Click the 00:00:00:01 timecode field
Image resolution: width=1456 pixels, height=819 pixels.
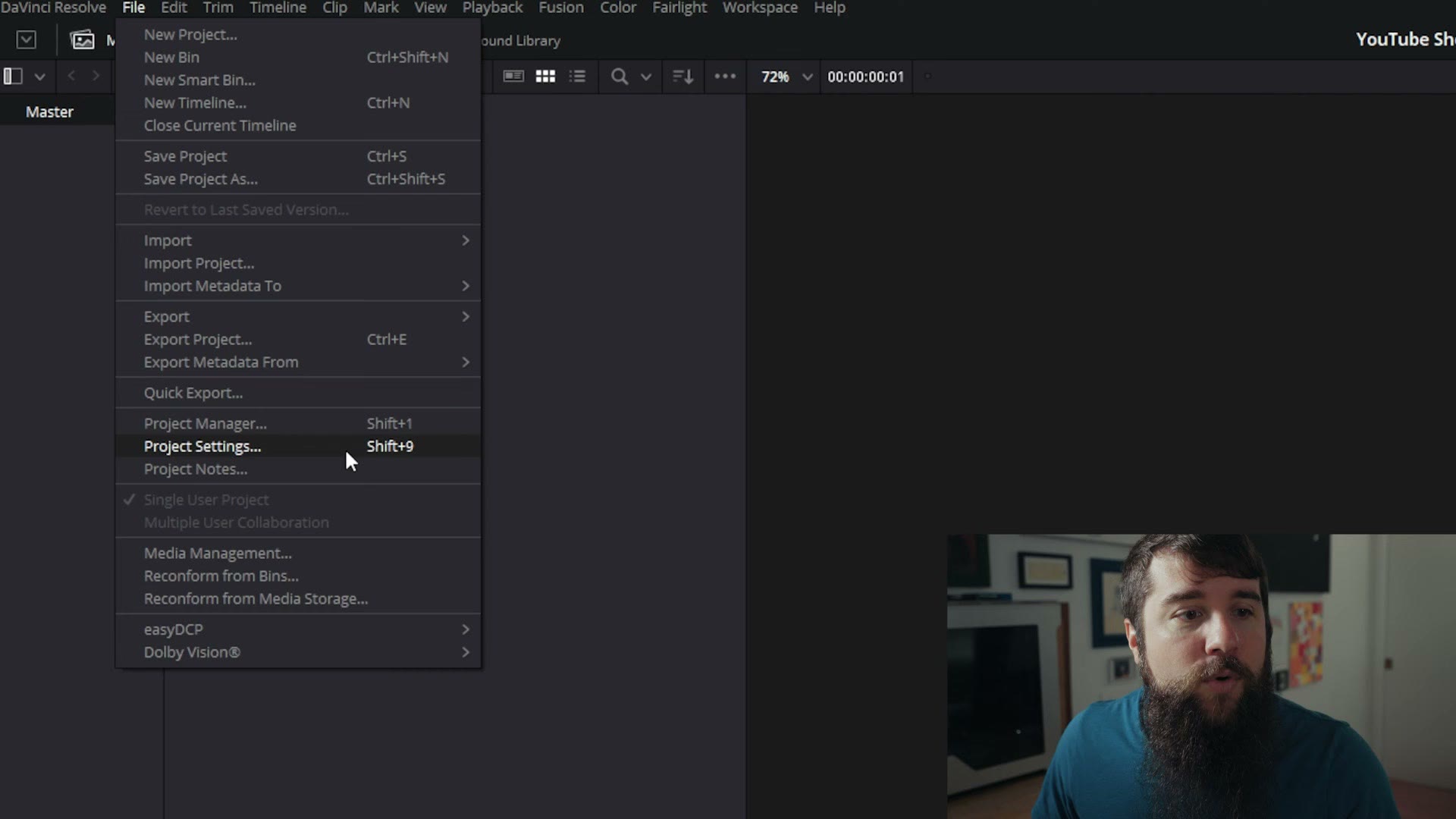pos(865,77)
